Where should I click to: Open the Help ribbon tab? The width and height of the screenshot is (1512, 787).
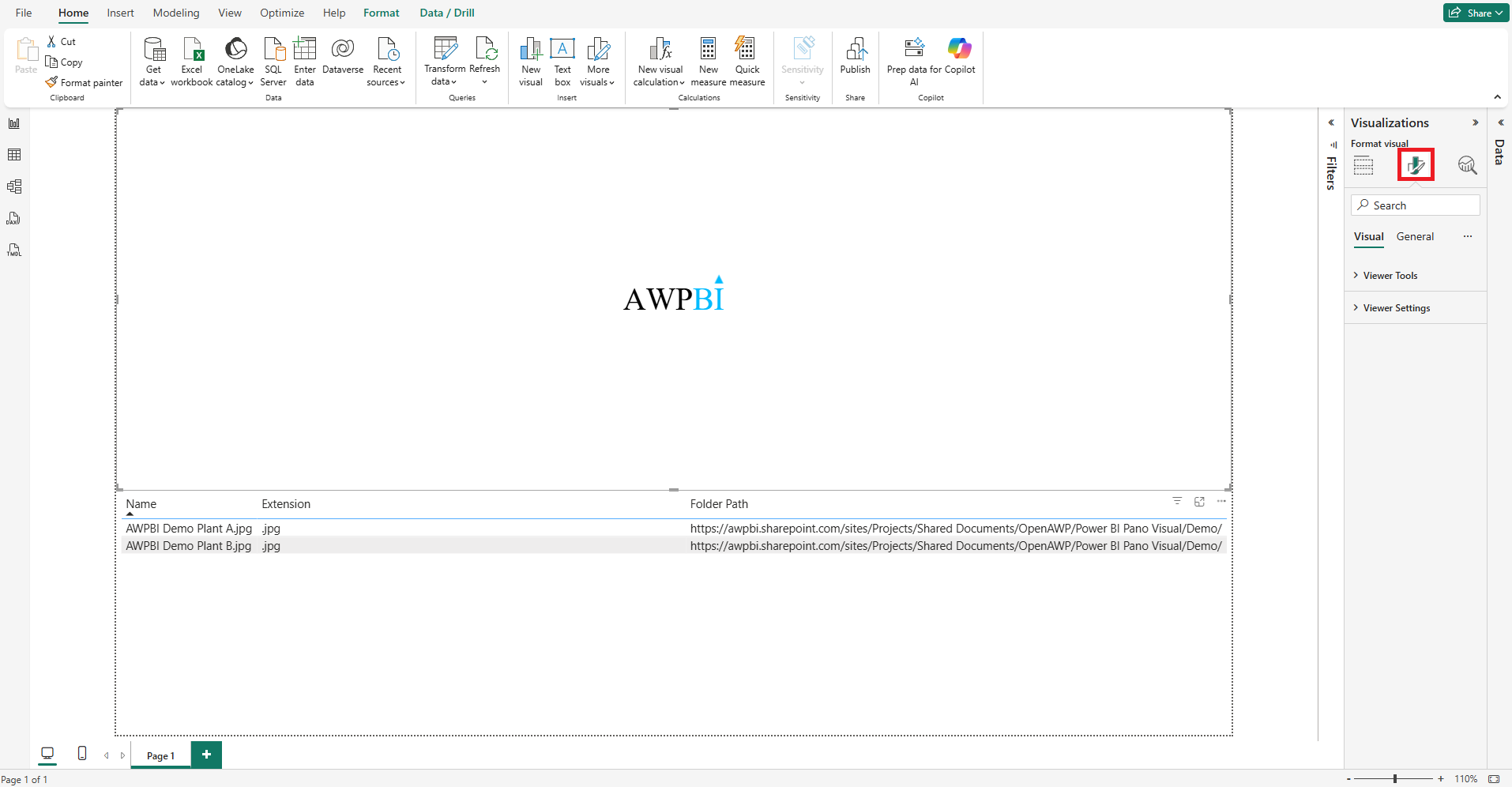pos(334,13)
